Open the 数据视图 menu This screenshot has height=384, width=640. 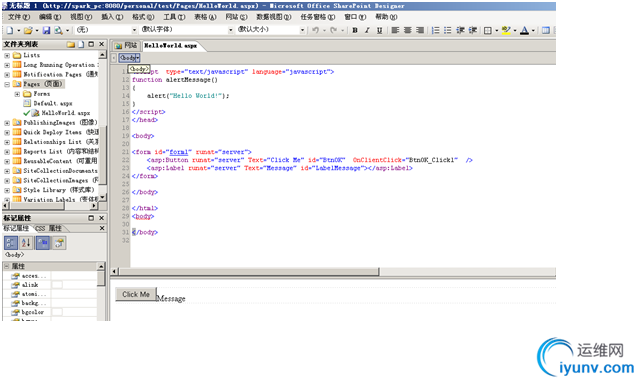click(273, 17)
